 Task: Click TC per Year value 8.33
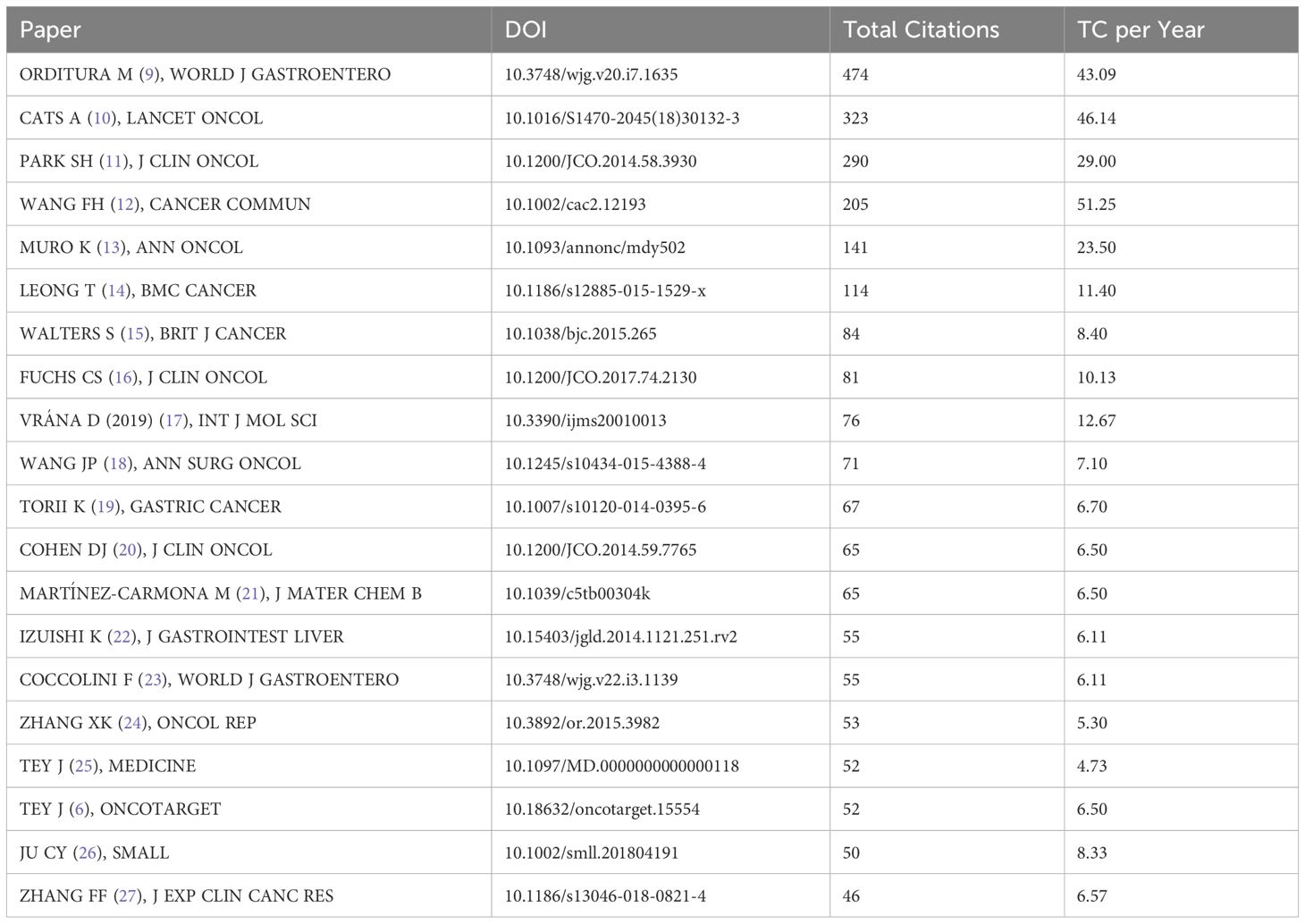(1092, 853)
